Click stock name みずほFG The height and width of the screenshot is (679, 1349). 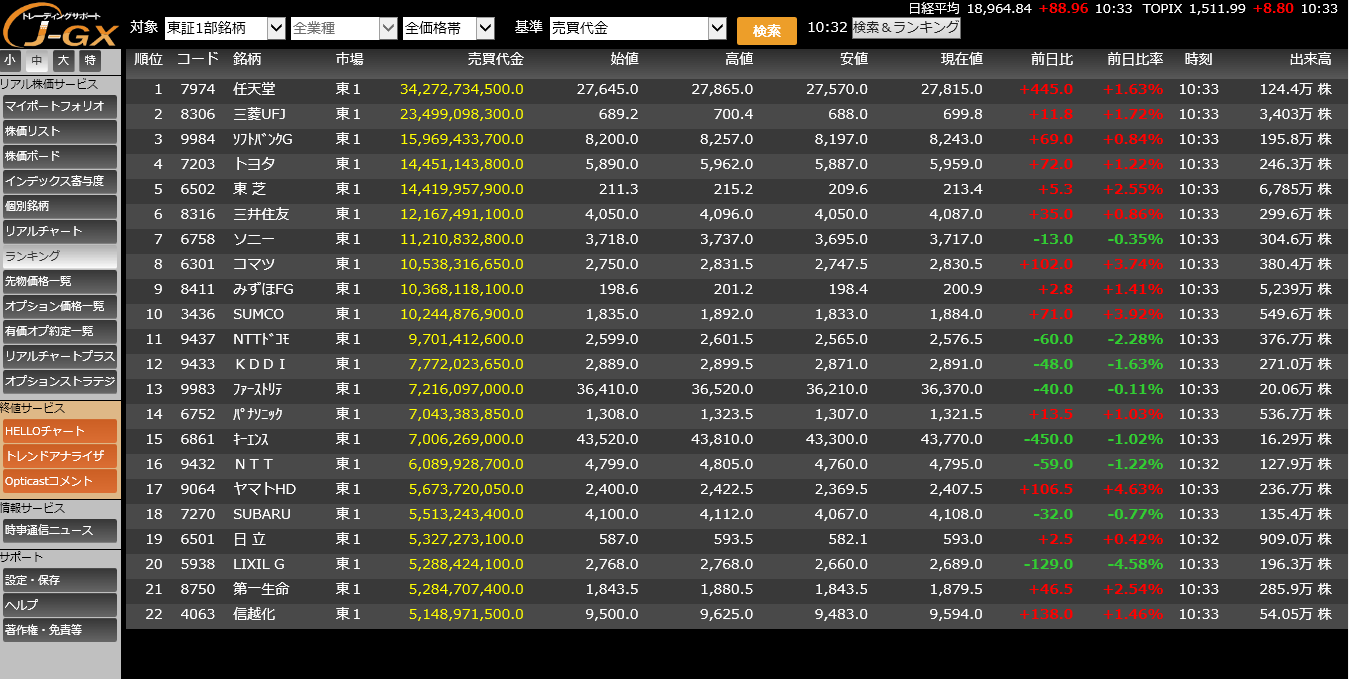[263, 289]
